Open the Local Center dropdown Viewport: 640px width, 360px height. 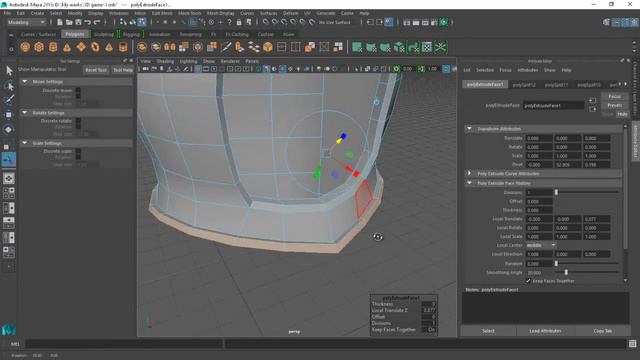540,245
